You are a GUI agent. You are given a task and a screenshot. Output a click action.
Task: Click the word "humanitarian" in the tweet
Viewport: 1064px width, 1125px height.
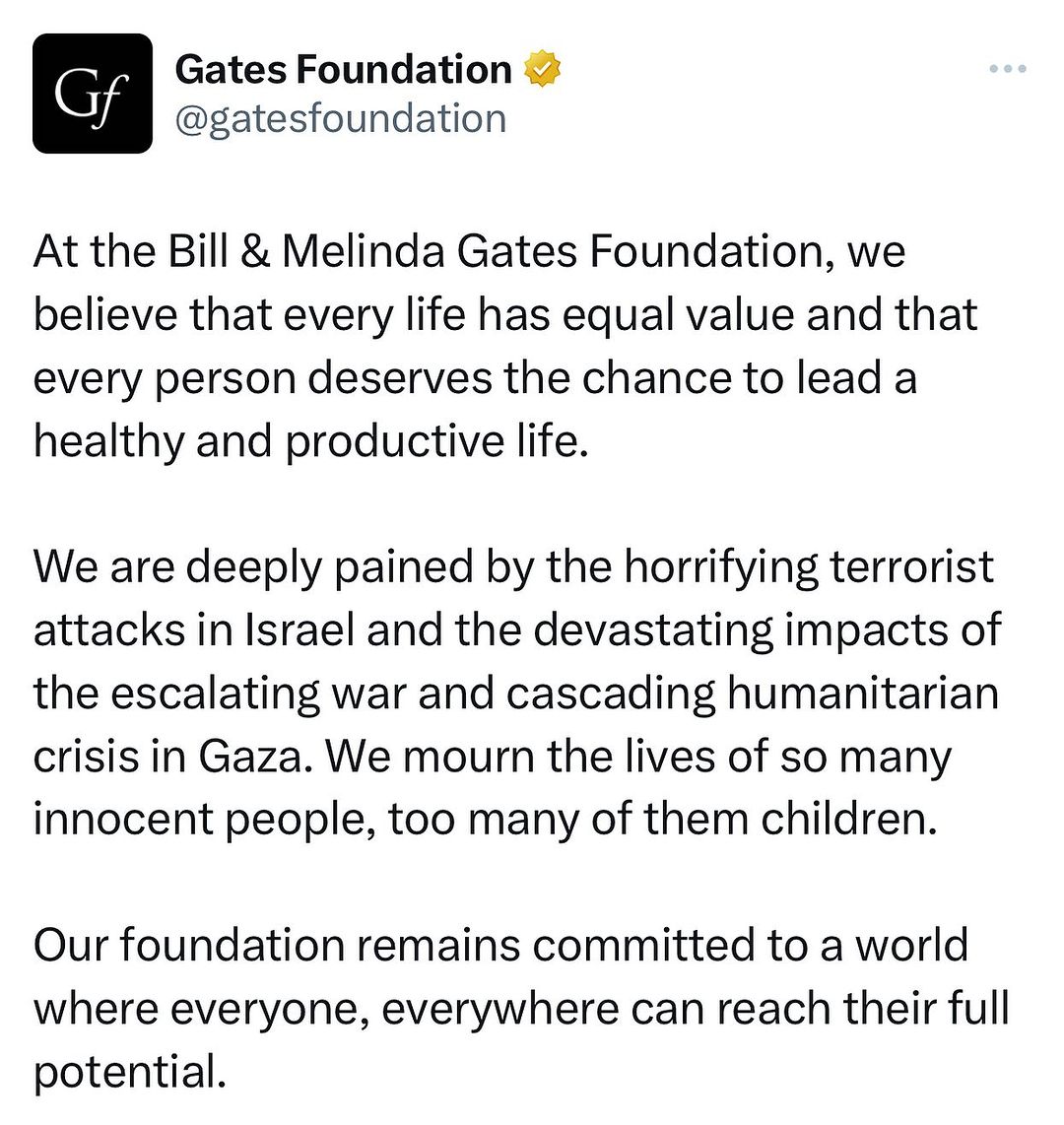tap(862, 694)
